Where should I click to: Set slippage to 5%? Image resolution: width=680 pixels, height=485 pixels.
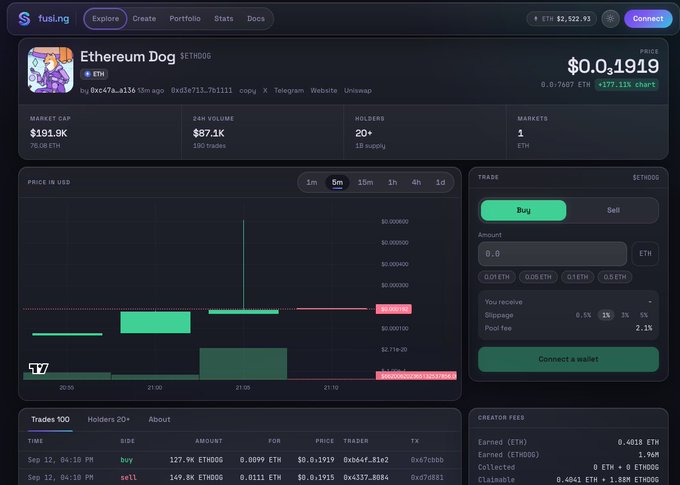pos(644,315)
